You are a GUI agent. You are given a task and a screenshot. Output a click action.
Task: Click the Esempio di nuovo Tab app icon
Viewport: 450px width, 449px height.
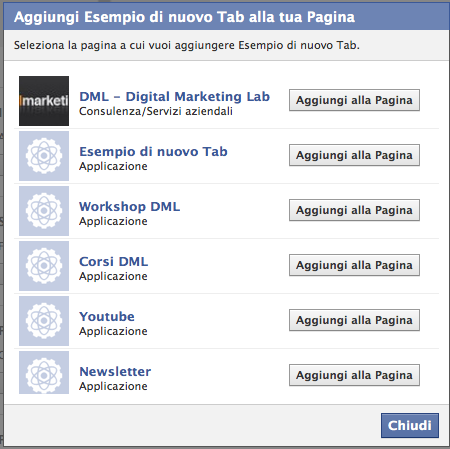(x=44, y=156)
